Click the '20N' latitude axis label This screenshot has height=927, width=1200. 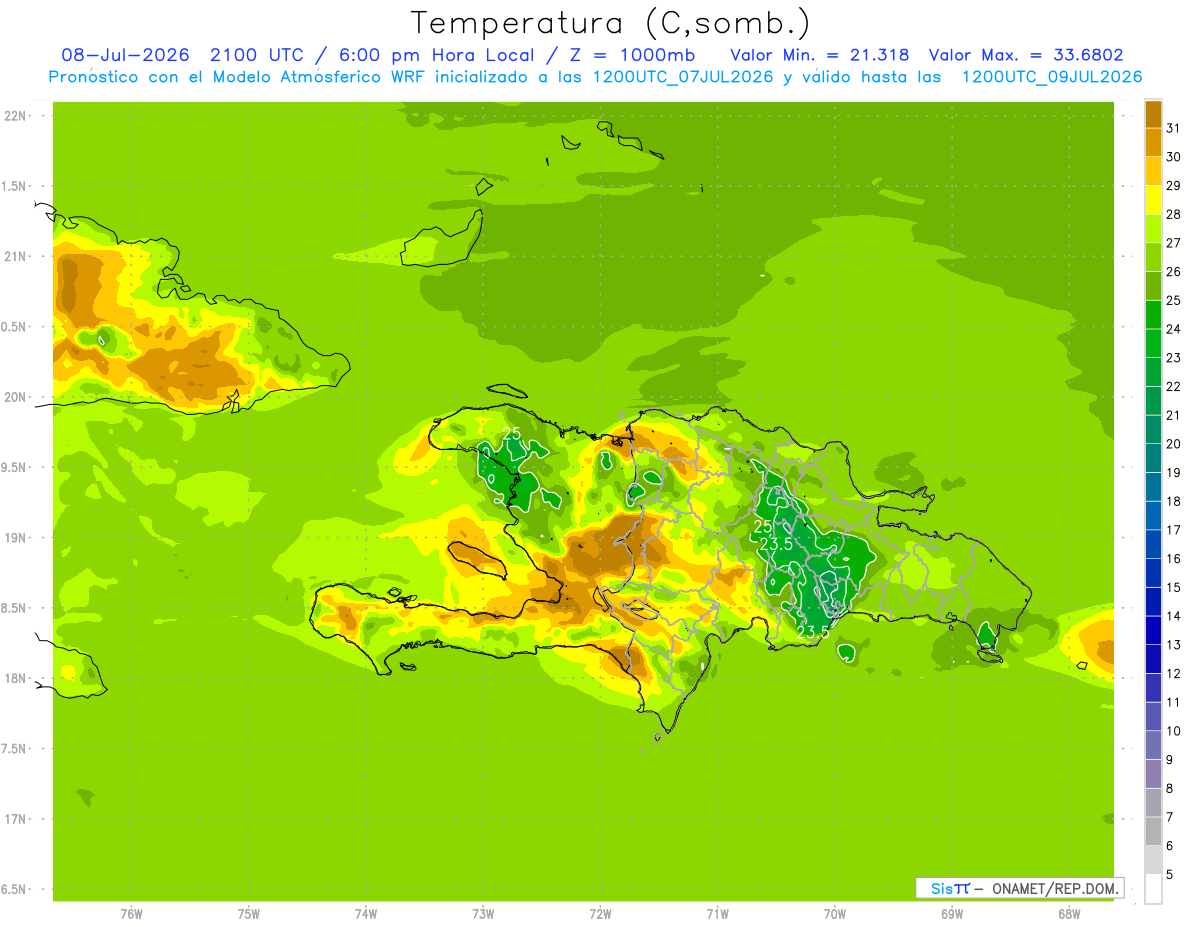coord(14,397)
